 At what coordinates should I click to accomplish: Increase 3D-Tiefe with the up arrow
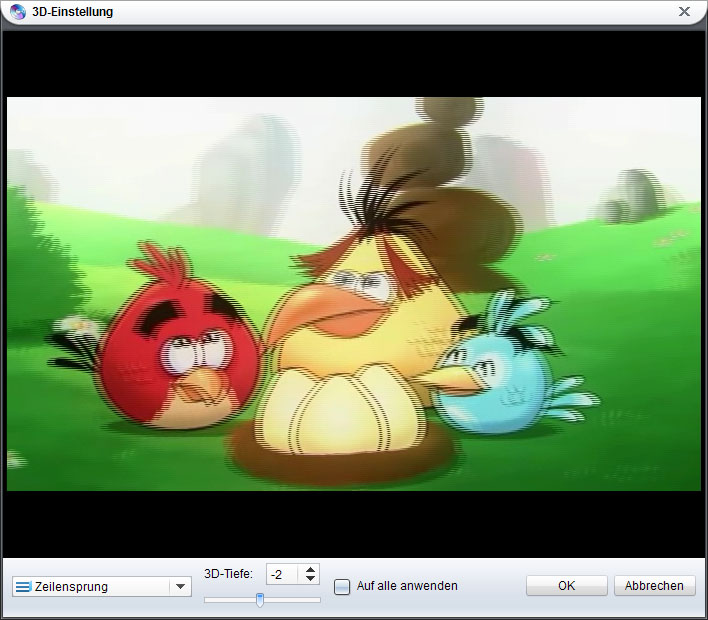[x=310, y=570]
